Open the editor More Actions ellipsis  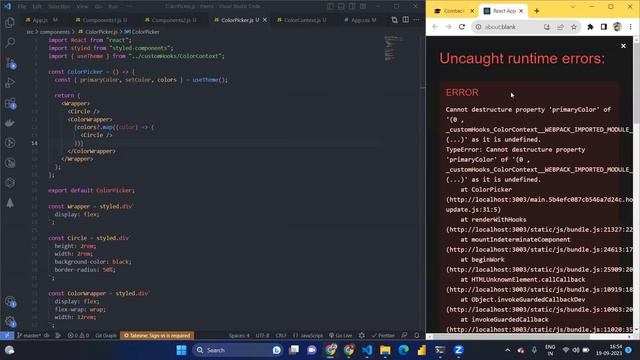416,20
